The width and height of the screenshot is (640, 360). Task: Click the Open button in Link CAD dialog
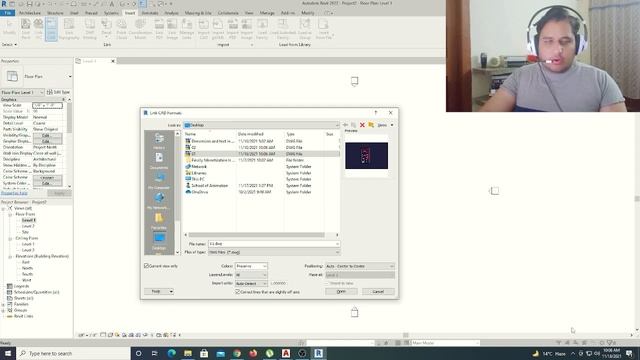pyautogui.click(x=341, y=291)
